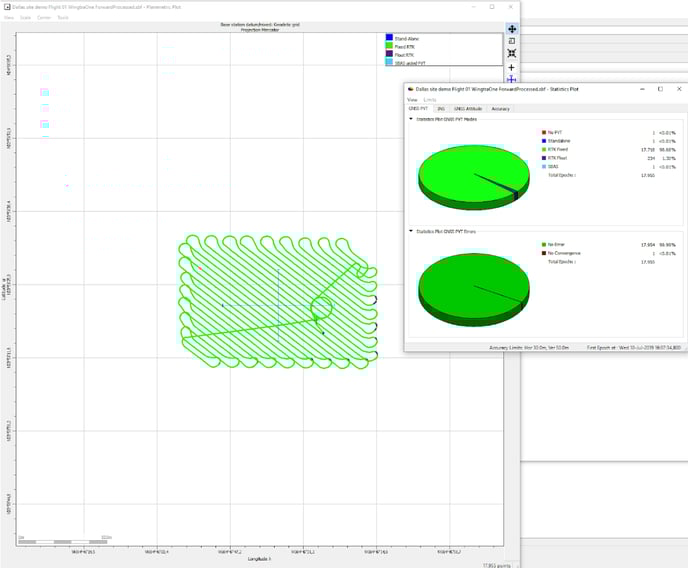Click the zoom window rectangle tool

[511, 41]
